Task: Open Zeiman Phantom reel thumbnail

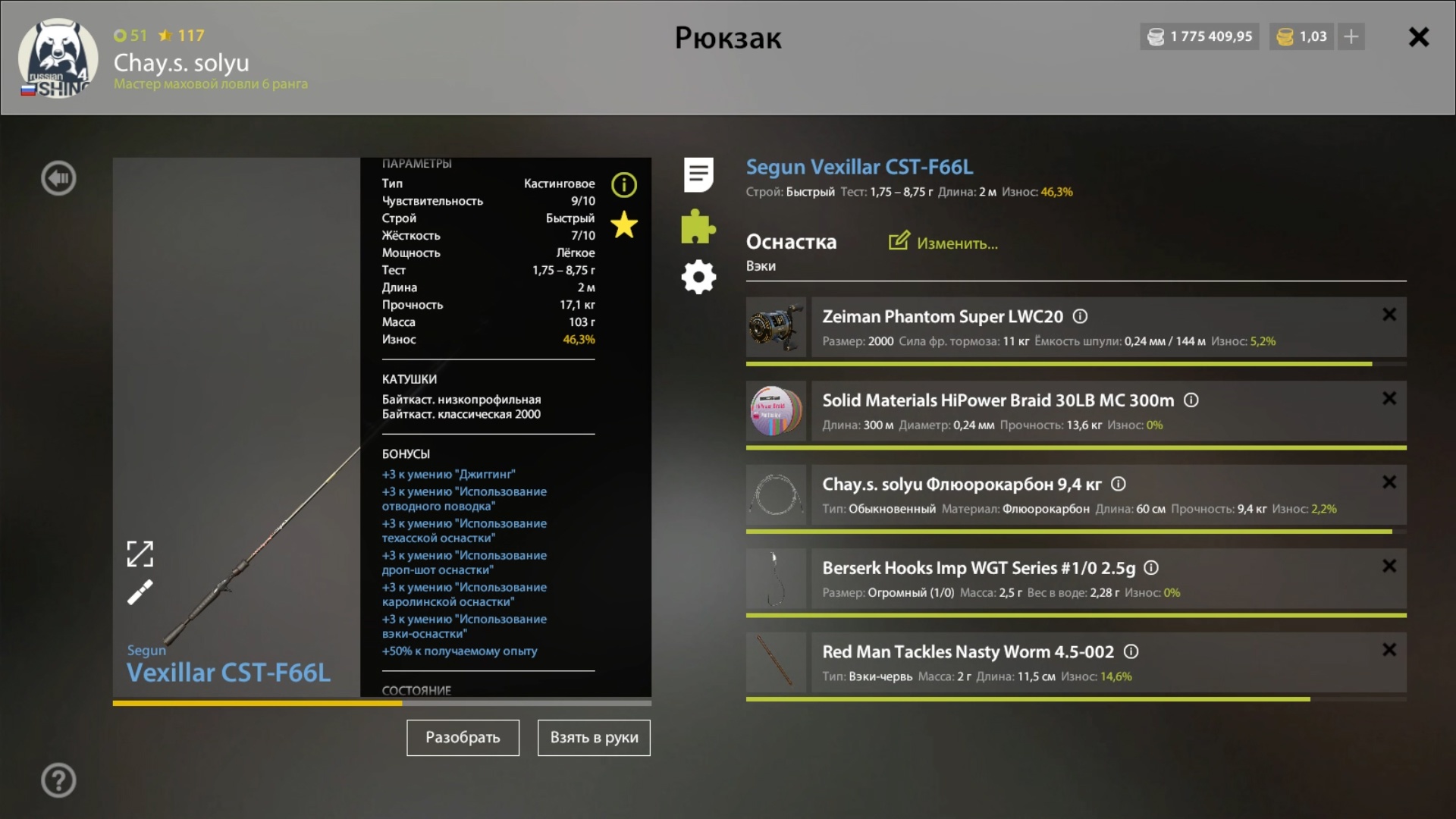Action: click(776, 327)
